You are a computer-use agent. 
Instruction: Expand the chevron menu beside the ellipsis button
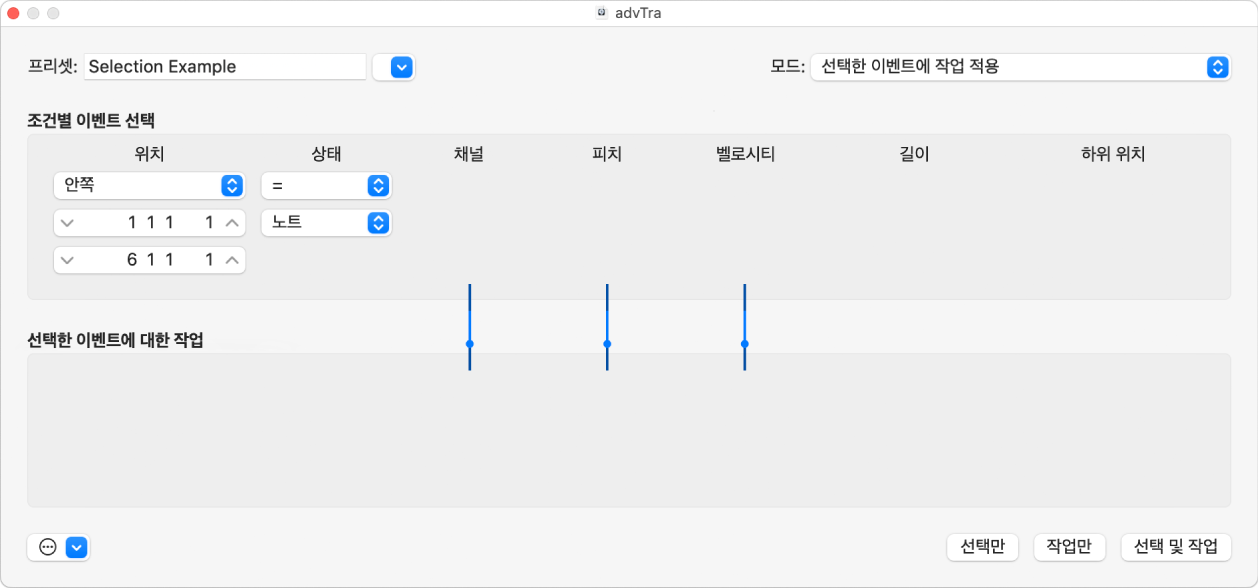[x=75, y=547]
